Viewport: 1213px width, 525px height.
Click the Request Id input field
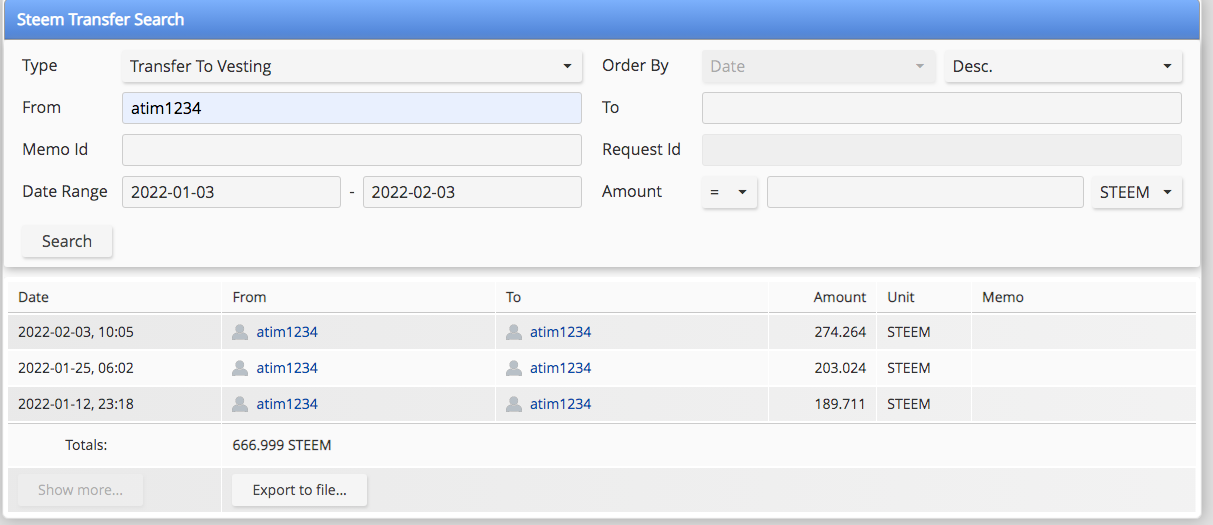(x=942, y=150)
